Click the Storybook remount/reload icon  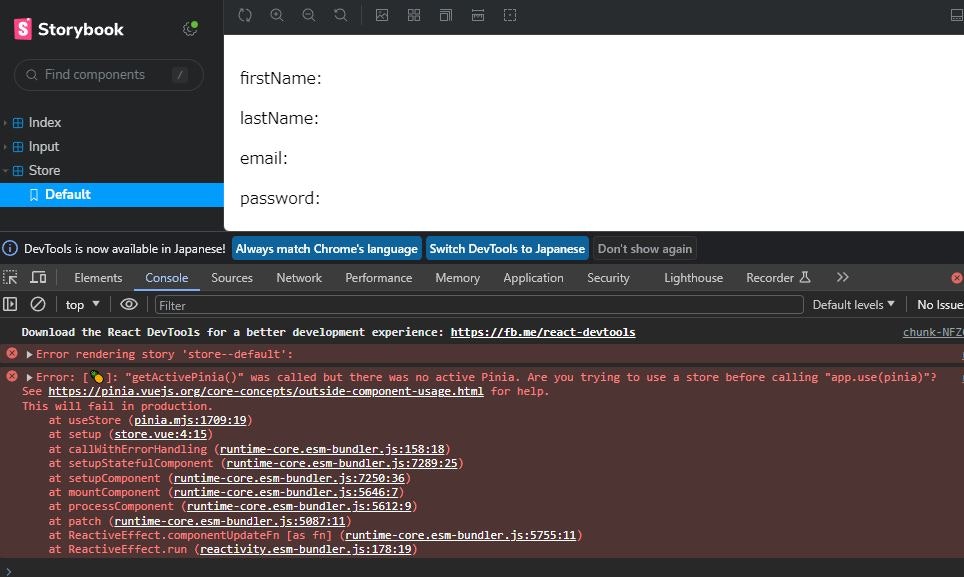tap(245, 15)
